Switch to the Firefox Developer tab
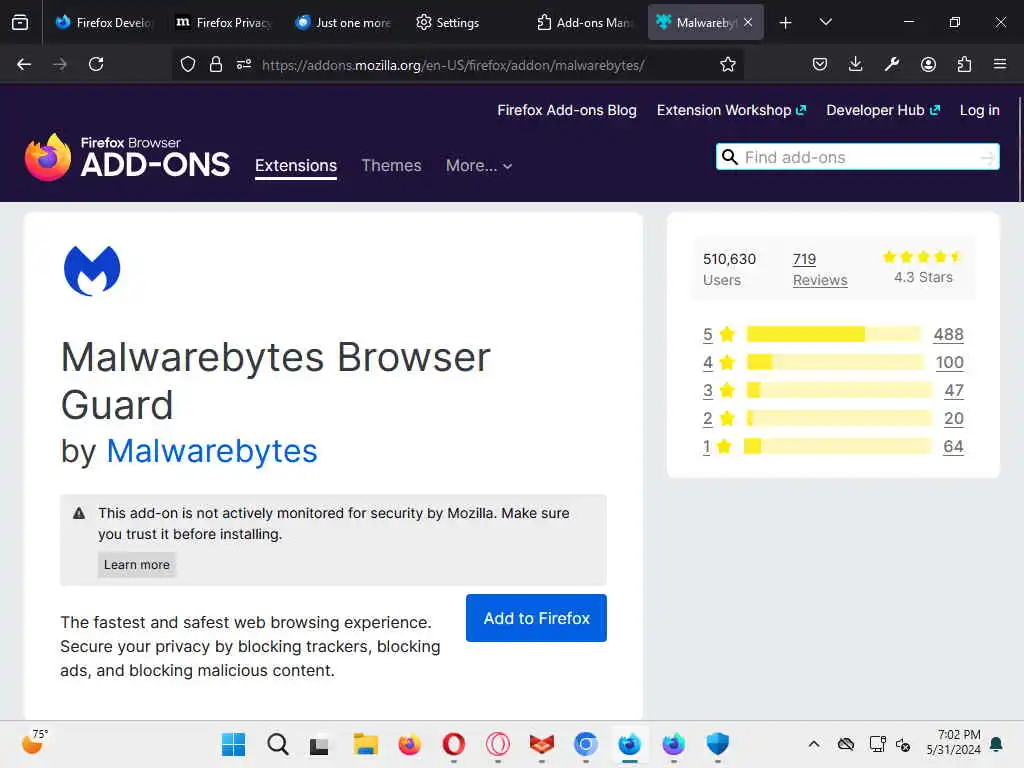 (104, 22)
